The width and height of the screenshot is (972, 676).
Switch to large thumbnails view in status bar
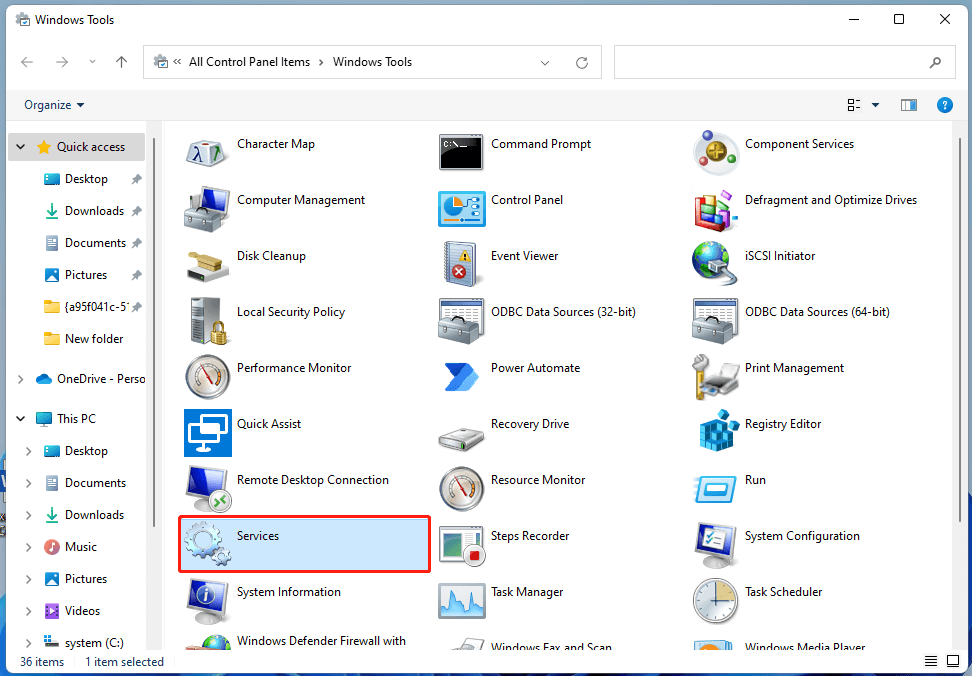(954, 661)
